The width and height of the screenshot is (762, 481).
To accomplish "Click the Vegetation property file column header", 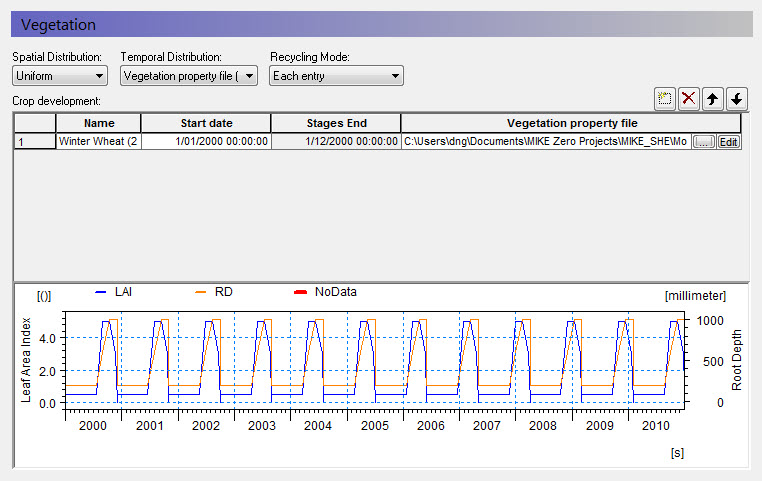I will pyautogui.click(x=572, y=123).
